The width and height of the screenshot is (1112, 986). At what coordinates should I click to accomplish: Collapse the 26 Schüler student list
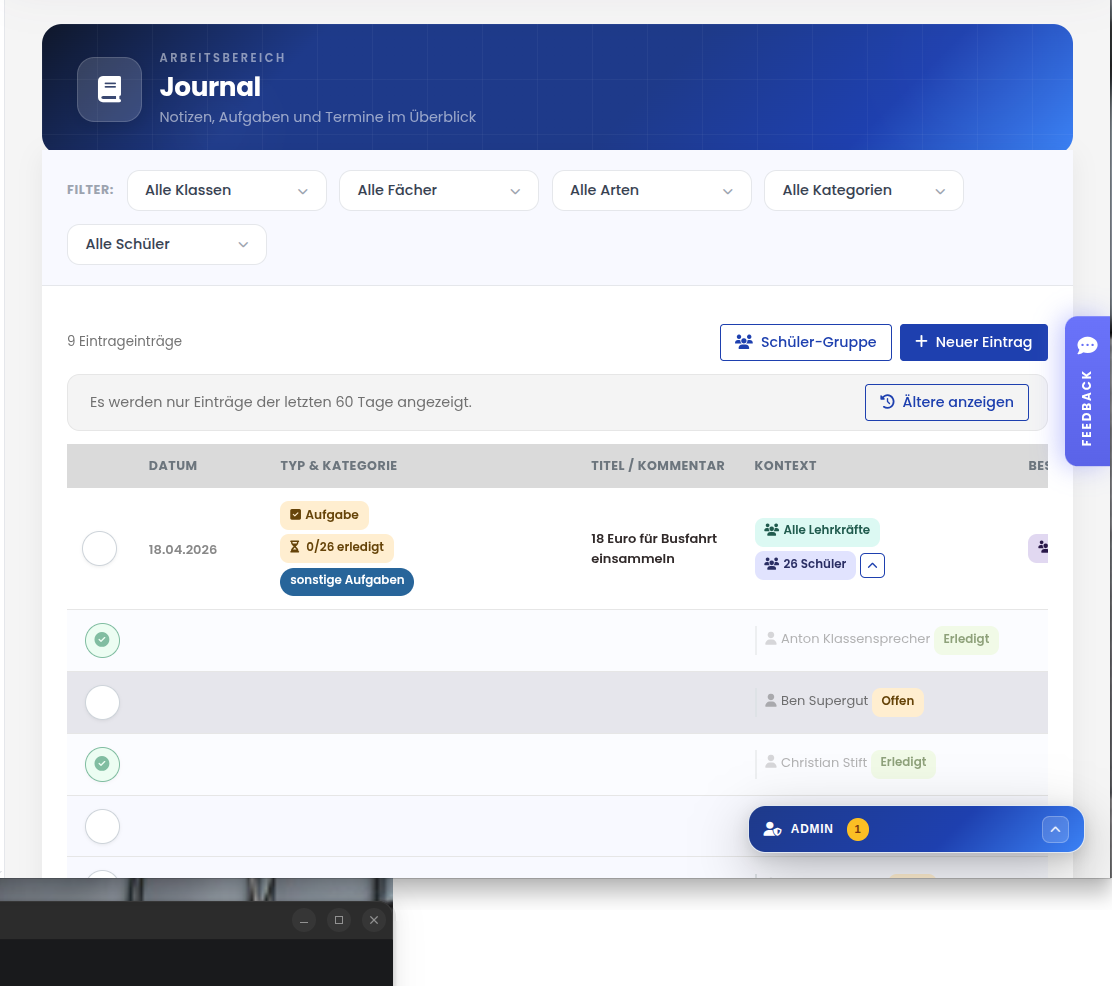872,565
